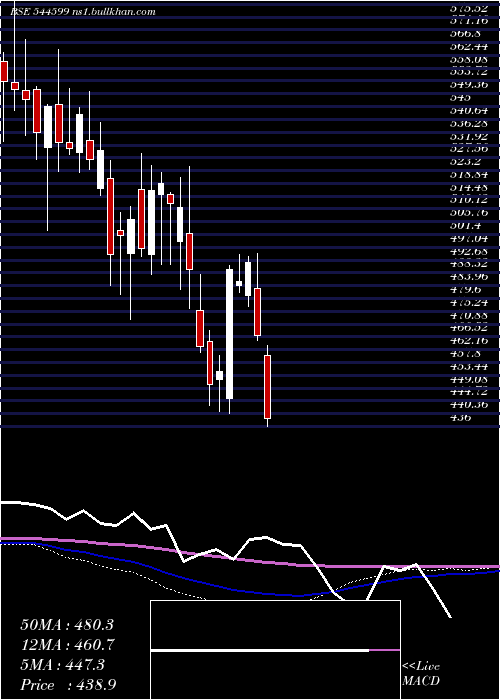
Task: Click the 444.72 price axis label
Action: point(467,392)
